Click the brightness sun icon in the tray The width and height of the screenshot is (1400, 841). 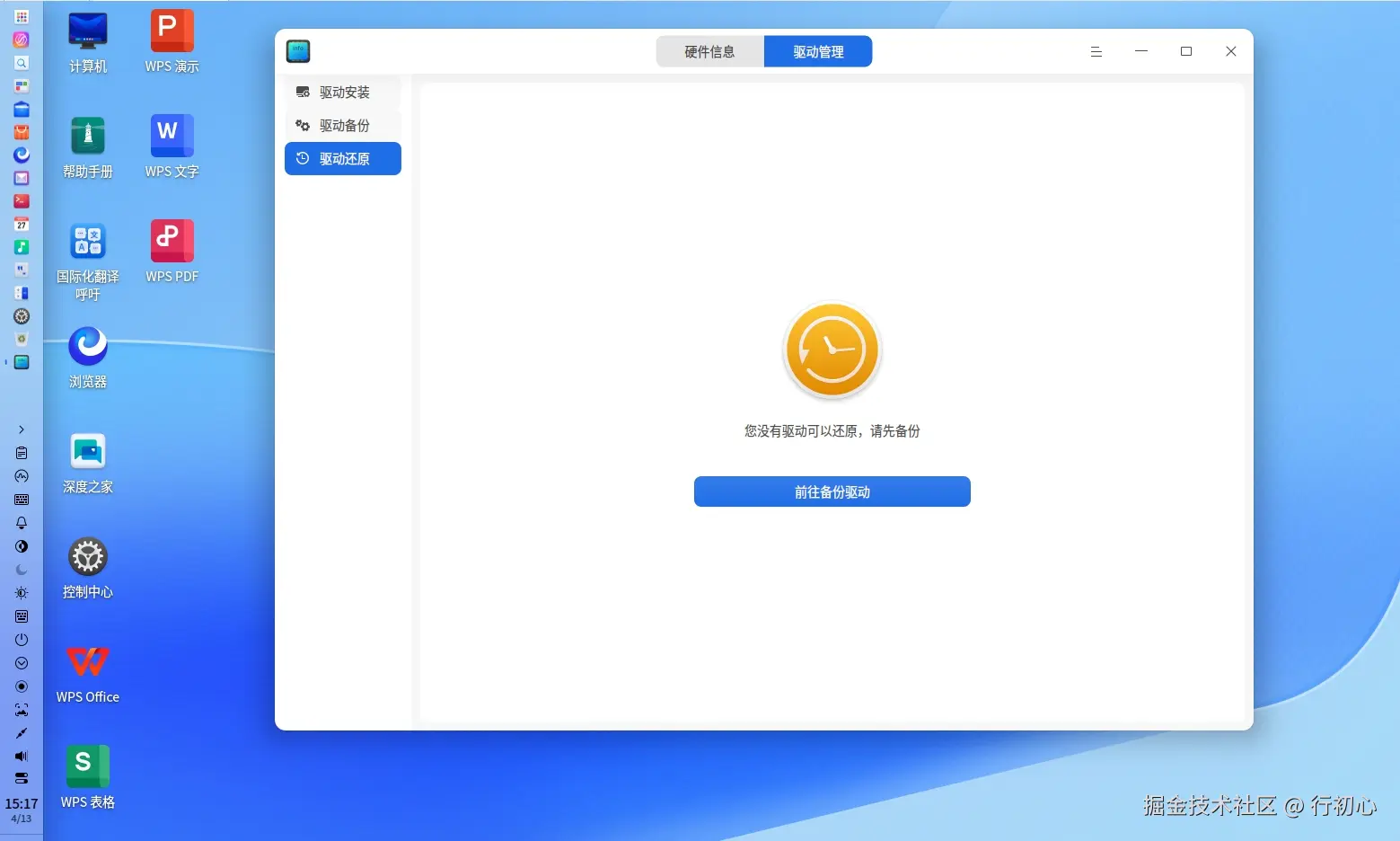[x=22, y=593]
